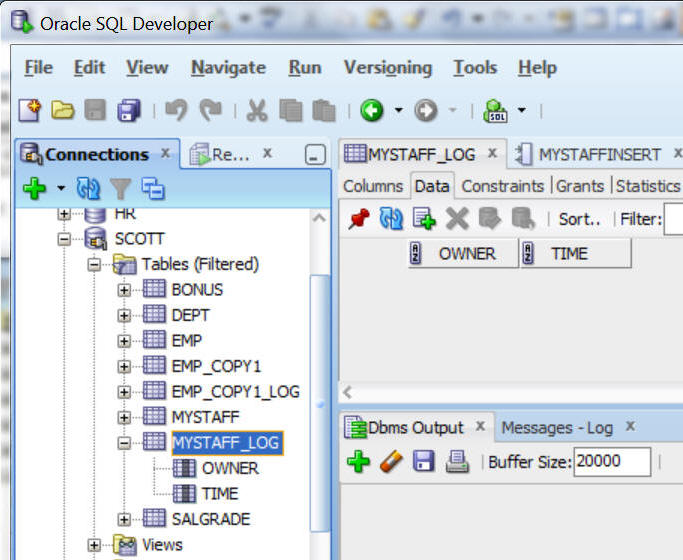Expand the EMP_COPY1_LOG table node
683x560 pixels.
124,392
